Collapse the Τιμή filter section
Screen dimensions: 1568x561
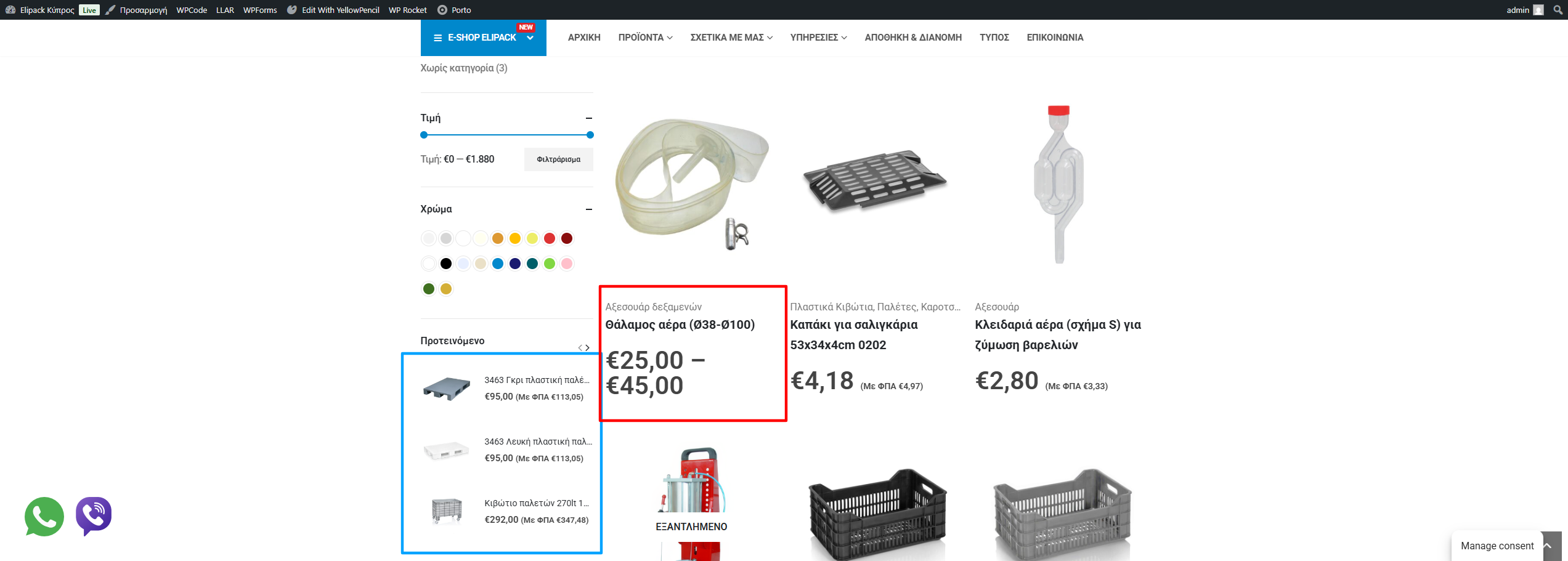pyautogui.click(x=589, y=118)
